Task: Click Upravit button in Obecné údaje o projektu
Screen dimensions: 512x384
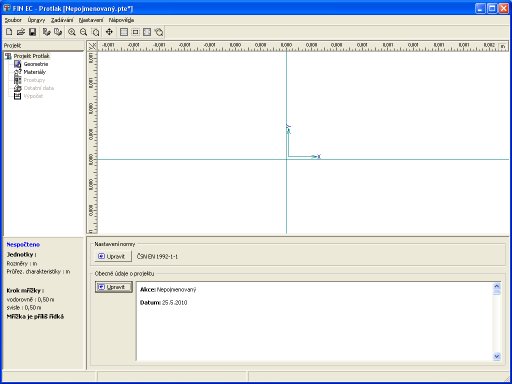Action: [x=114, y=287]
